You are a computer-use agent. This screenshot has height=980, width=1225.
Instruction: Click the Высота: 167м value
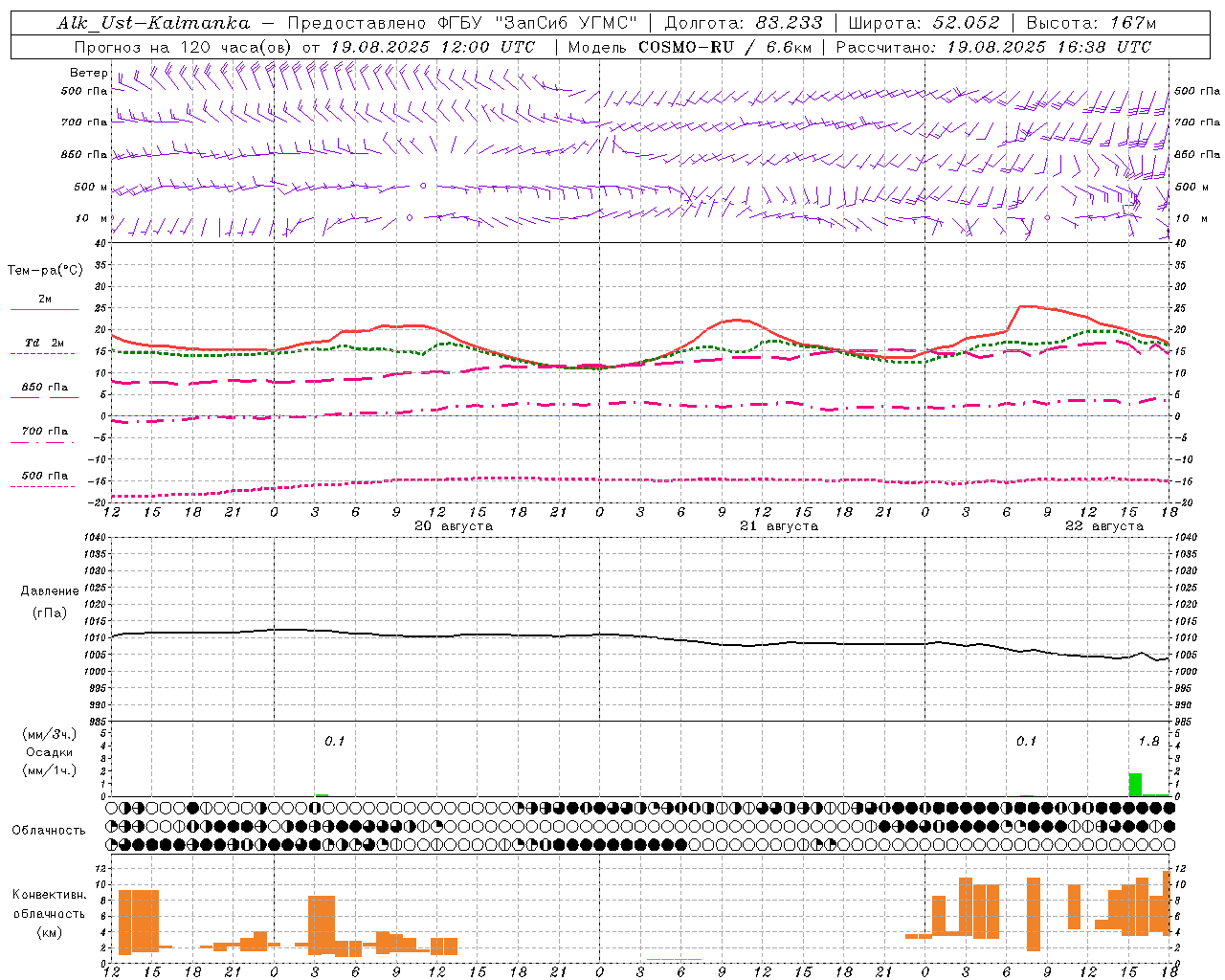pyautogui.click(x=1091, y=23)
